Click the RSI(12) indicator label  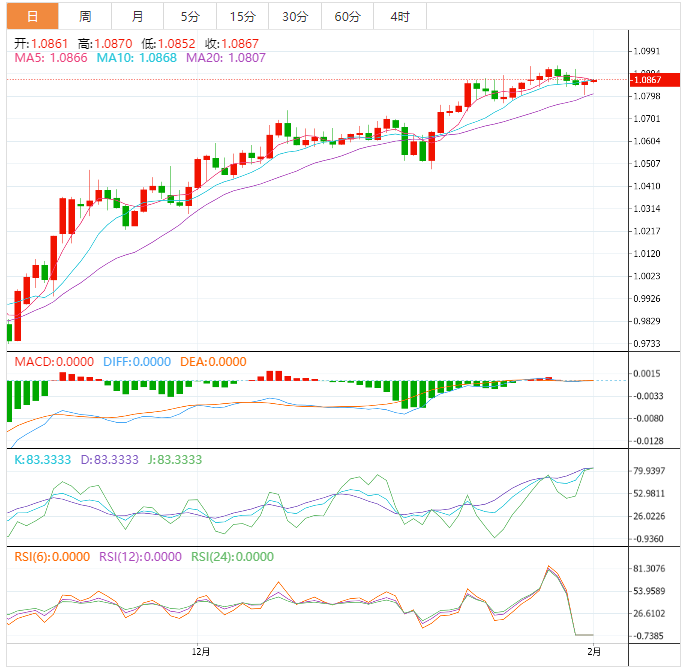pos(139,557)
